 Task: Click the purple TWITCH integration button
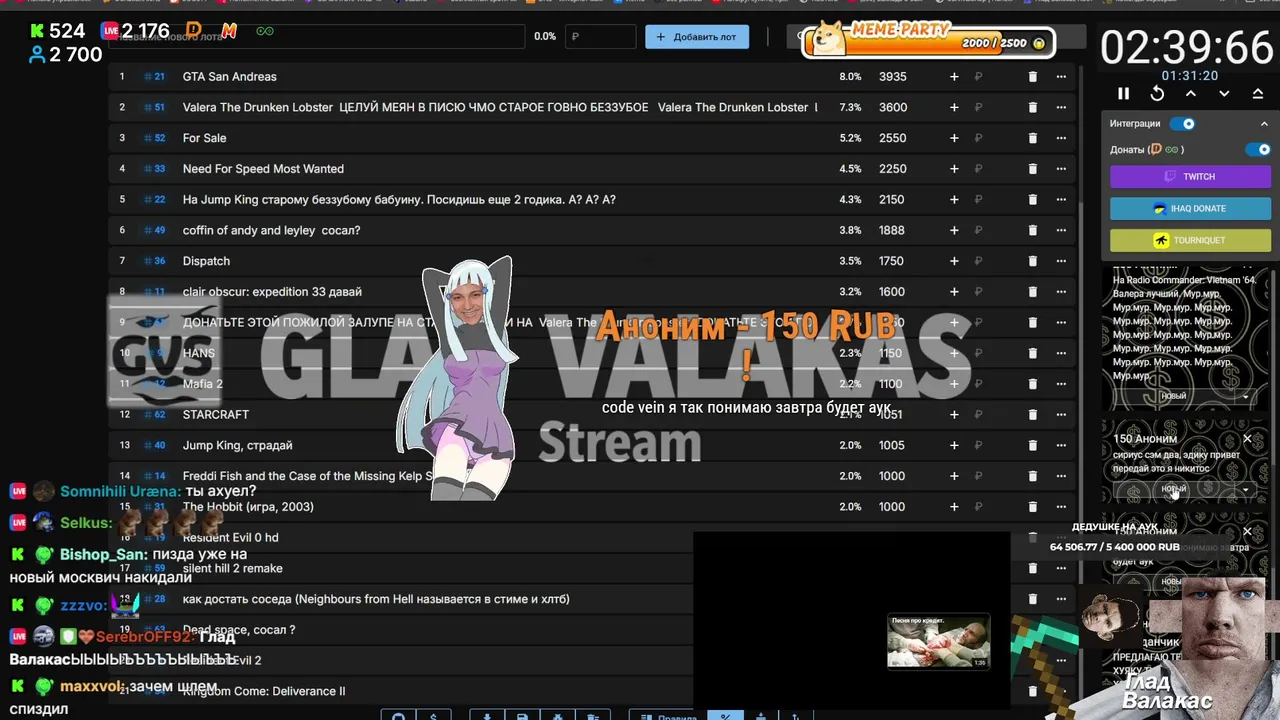tap(1190, 176)
